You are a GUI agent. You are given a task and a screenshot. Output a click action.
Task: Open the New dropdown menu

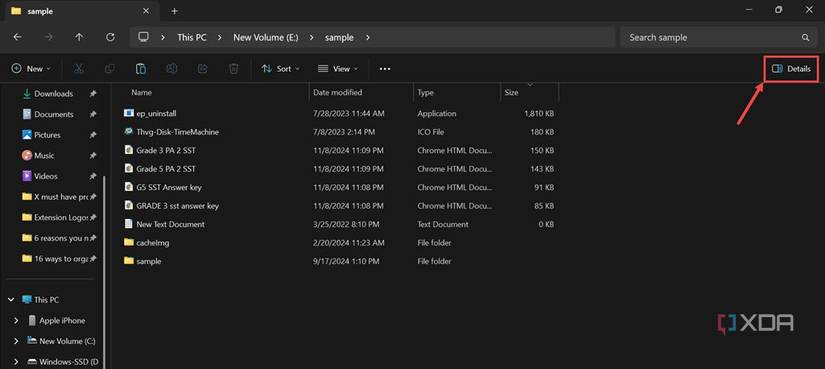(x=31, y=68)
